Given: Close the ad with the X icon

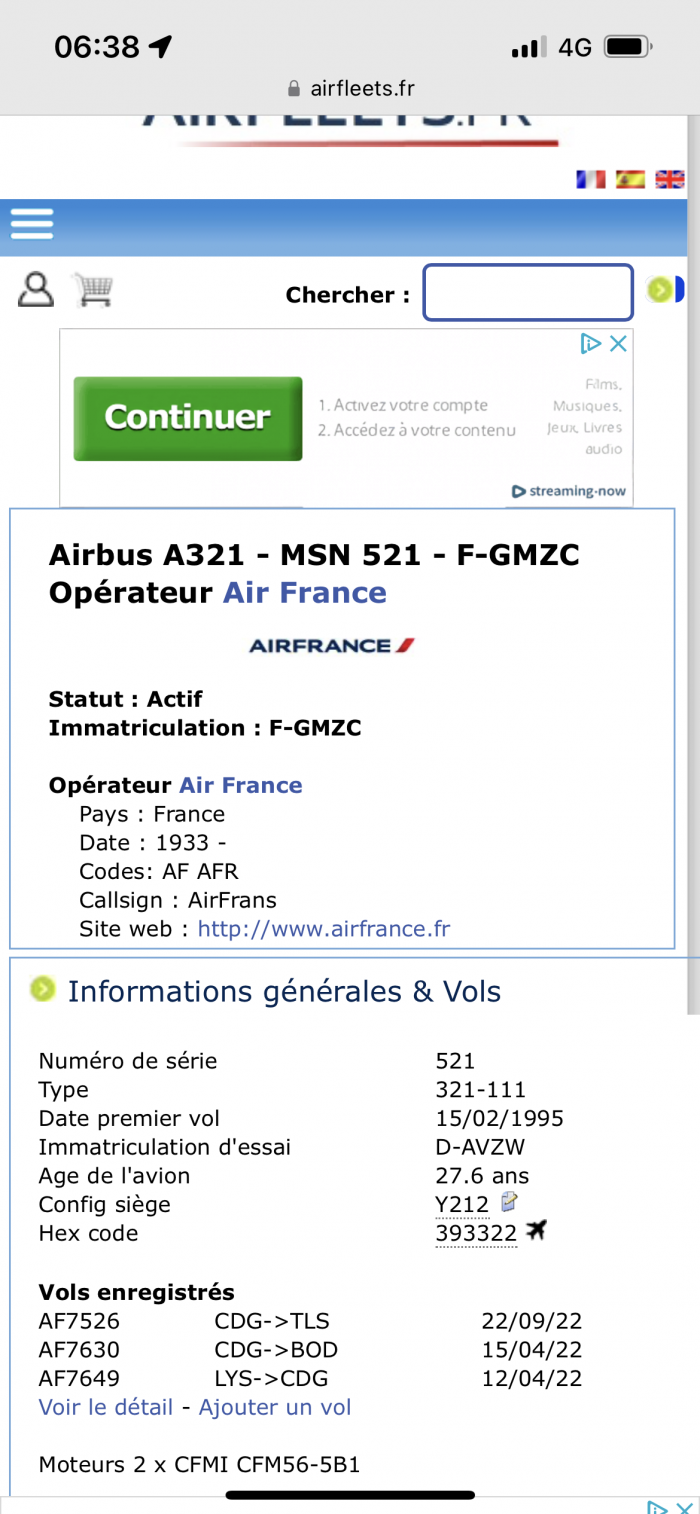Looking at the screenshot, I should tap(619, 344).
